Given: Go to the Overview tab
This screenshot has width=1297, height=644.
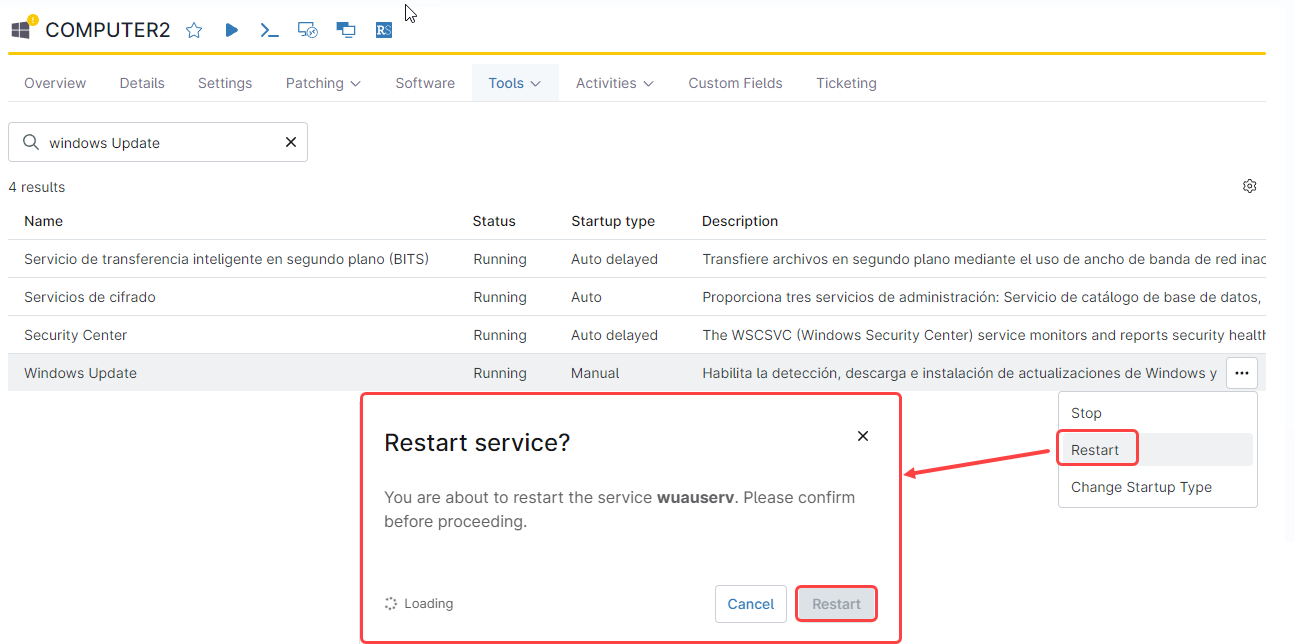Looking at the screenshot, I should (55, 83).
